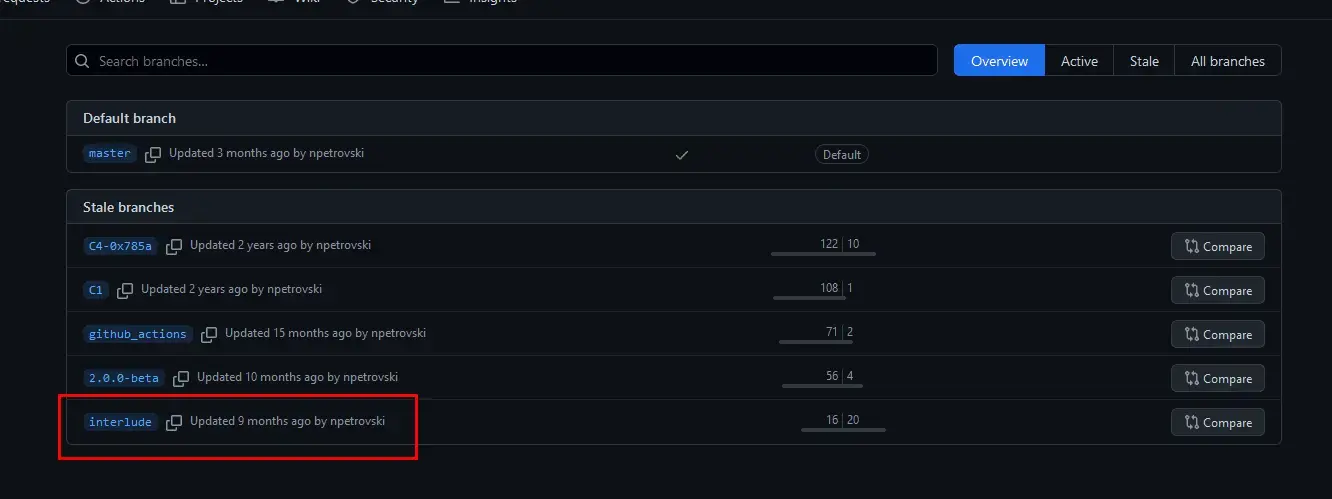Open the github_actions branch link
Image resolution: width=1332 pixels, height=499 pixels.
[x=138, y=334]
